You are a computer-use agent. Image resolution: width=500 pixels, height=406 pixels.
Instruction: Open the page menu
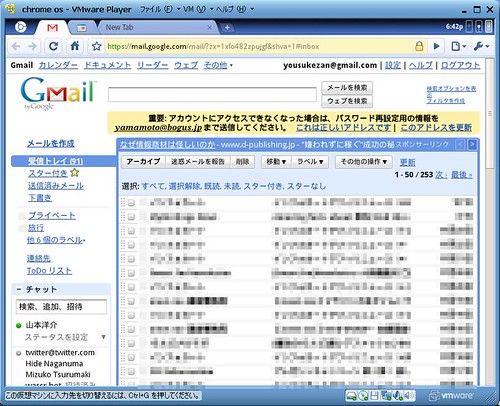tap(458, 46)
